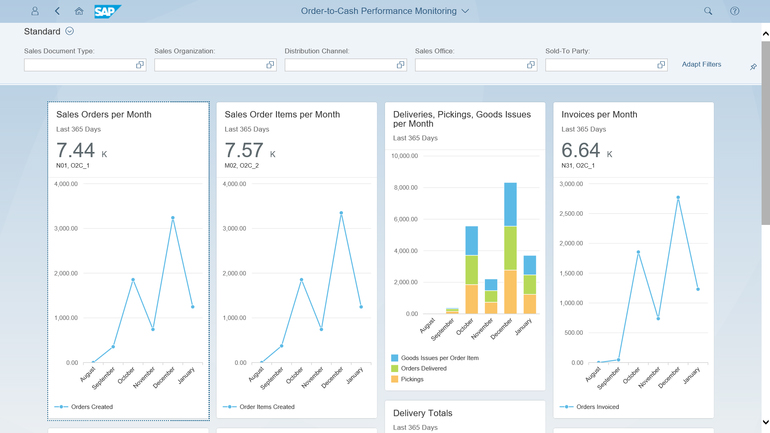This screenshot has height=433, width=770.
Task: Click inside the Sales Office input field
Action: (470, 65)
